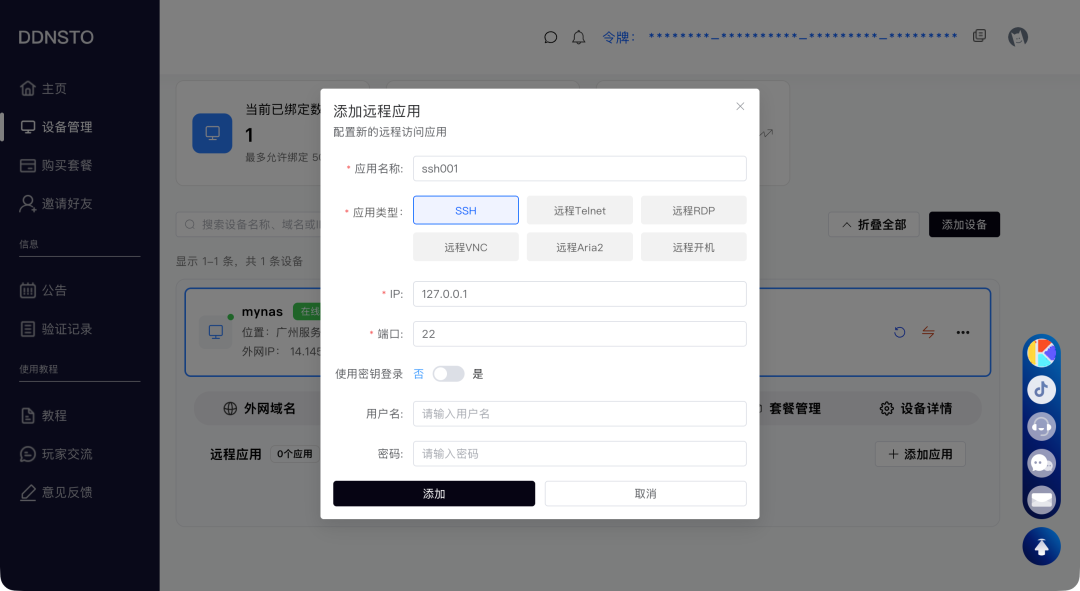Select SSH application type
This screenshot has height=591, width=1080.
pos(466,210)
